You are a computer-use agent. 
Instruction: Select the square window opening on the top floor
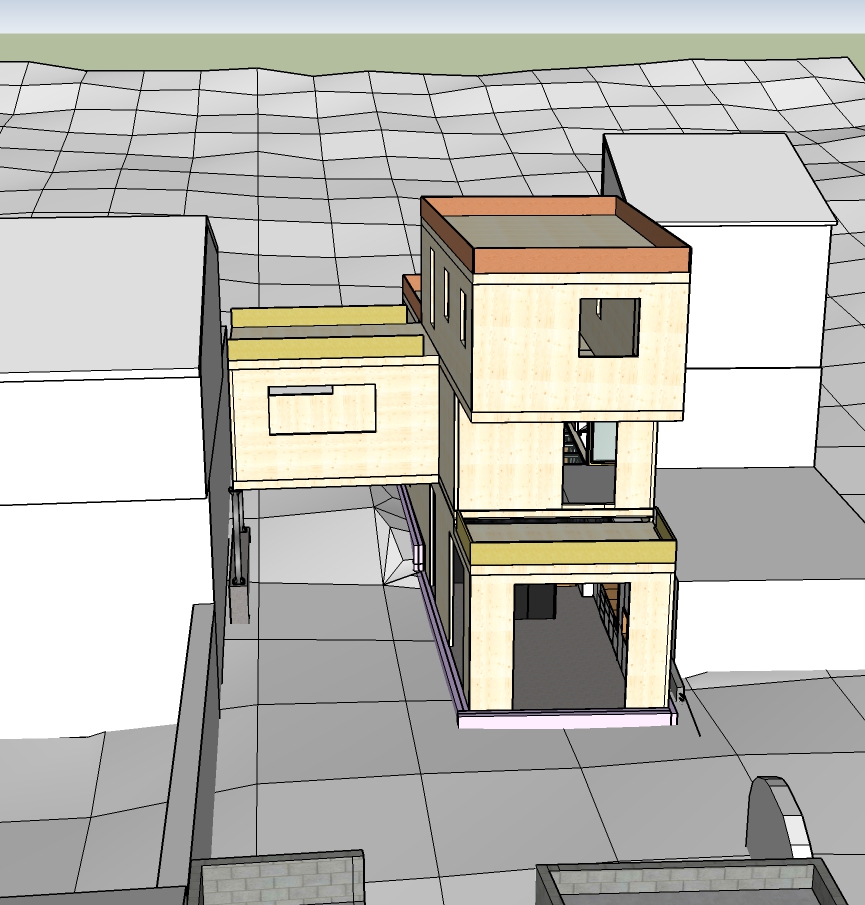tap(609, 327)
